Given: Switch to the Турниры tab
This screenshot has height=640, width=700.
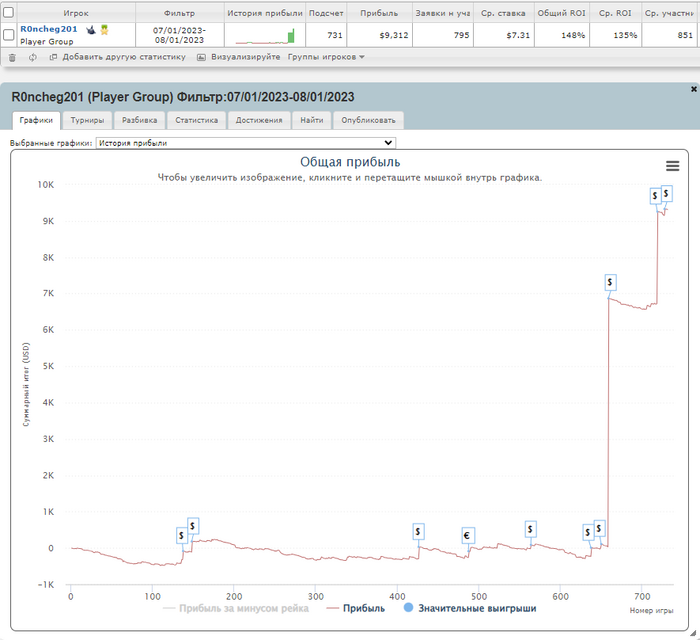Looking at the screenshot, I should [x=87, y=120].
